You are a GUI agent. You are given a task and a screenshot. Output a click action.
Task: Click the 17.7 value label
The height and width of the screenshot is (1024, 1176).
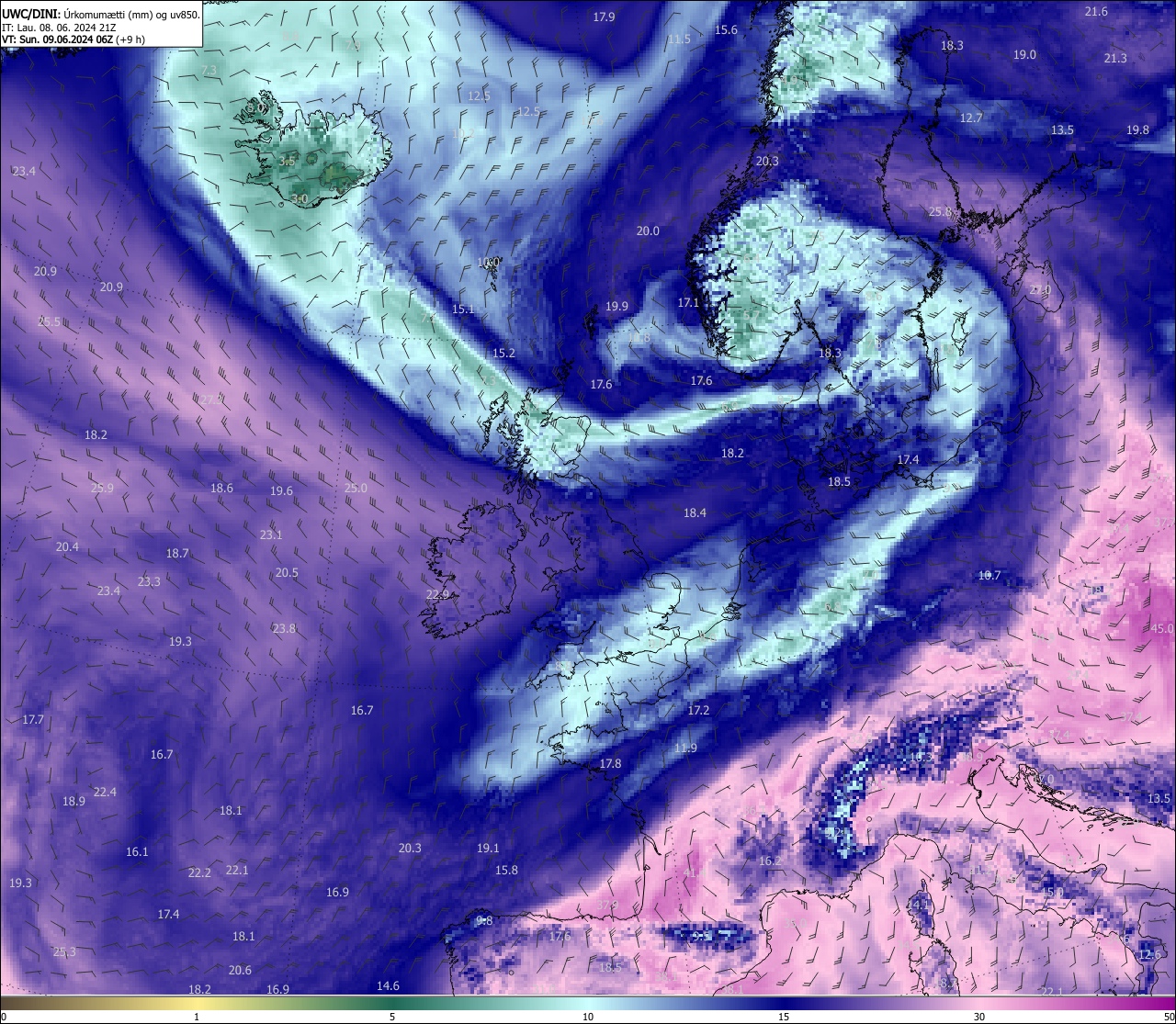pos(33,720)
